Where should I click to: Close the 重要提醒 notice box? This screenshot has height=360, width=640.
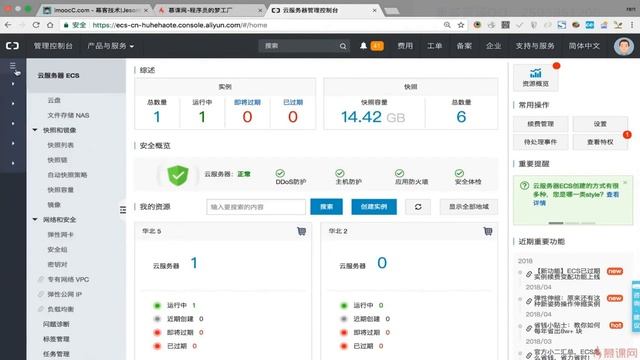click(x=625, y=182)
